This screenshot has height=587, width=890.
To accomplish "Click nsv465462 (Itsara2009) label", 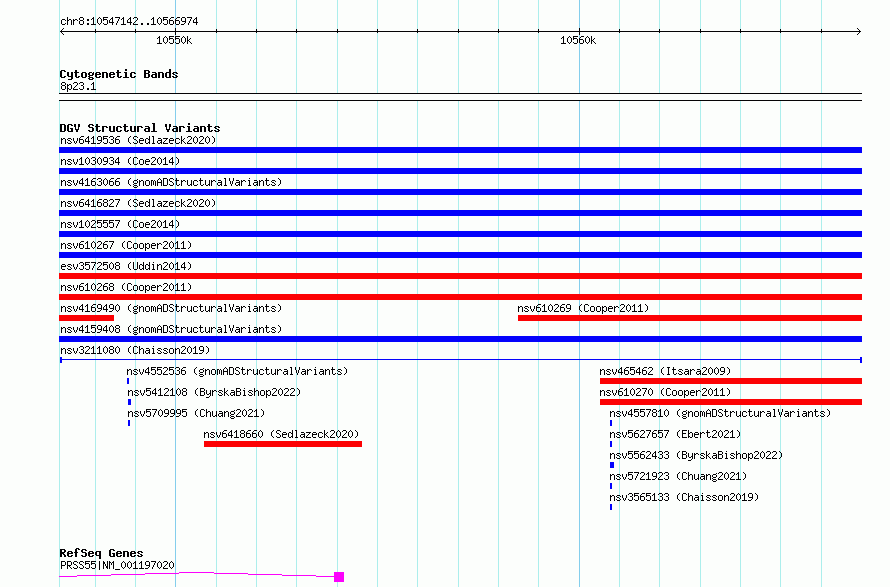I will click(x=665, y=371).
